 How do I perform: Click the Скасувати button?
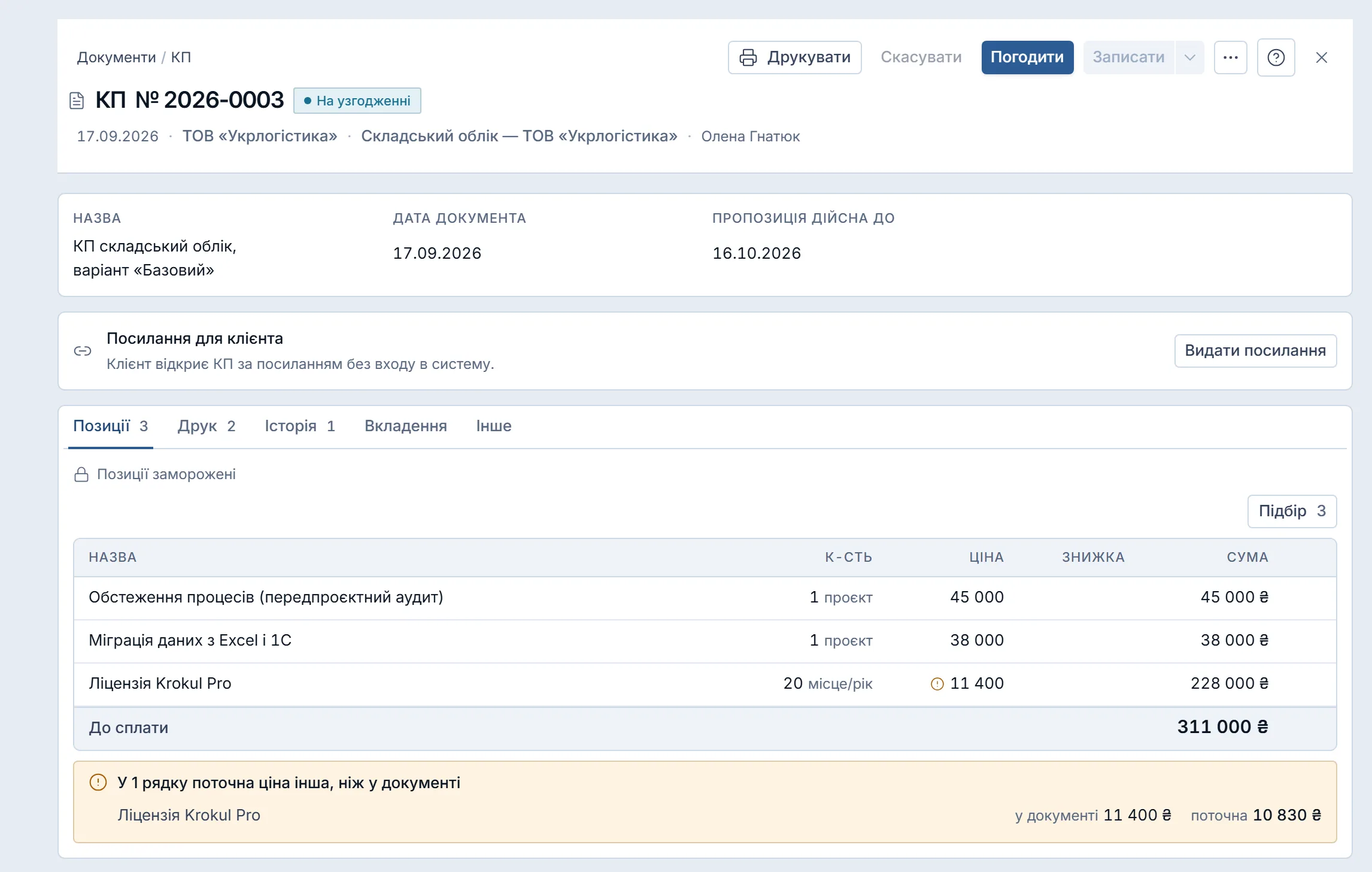921,57
